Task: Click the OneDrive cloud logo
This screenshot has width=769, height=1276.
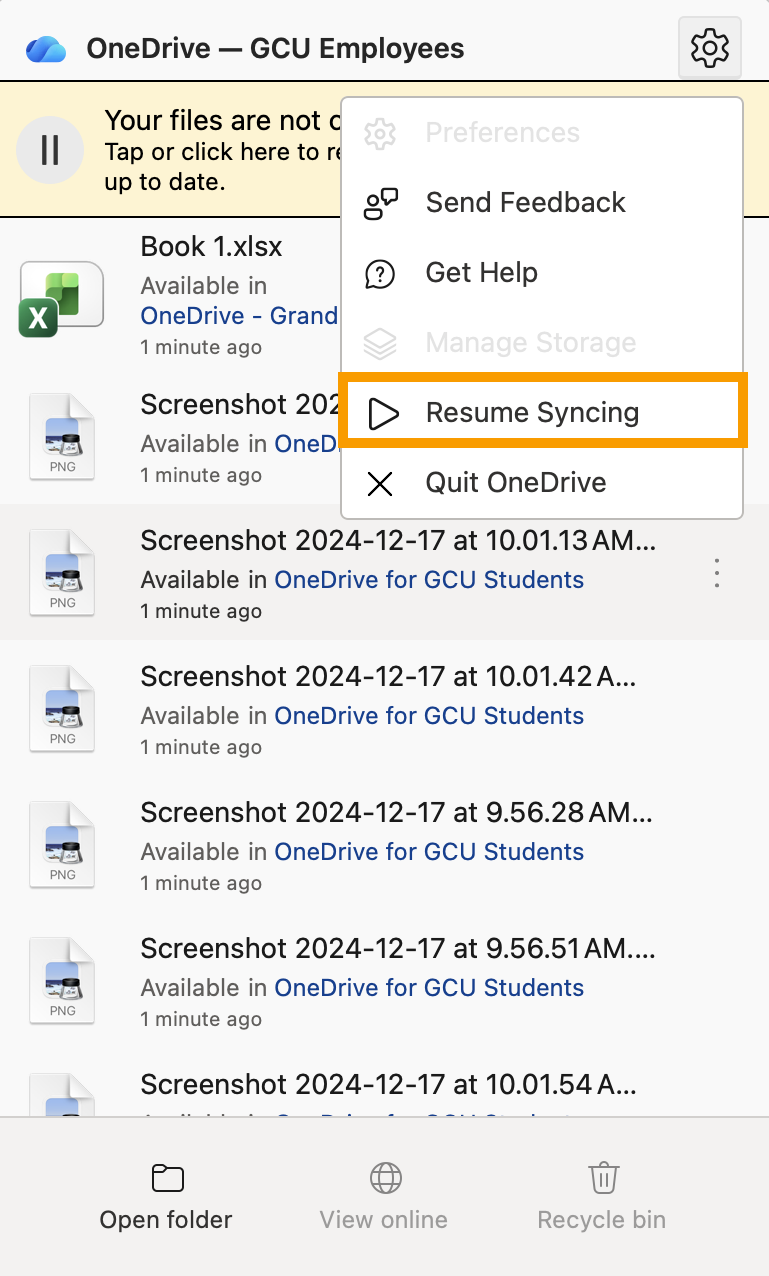Action: (46, 48)
